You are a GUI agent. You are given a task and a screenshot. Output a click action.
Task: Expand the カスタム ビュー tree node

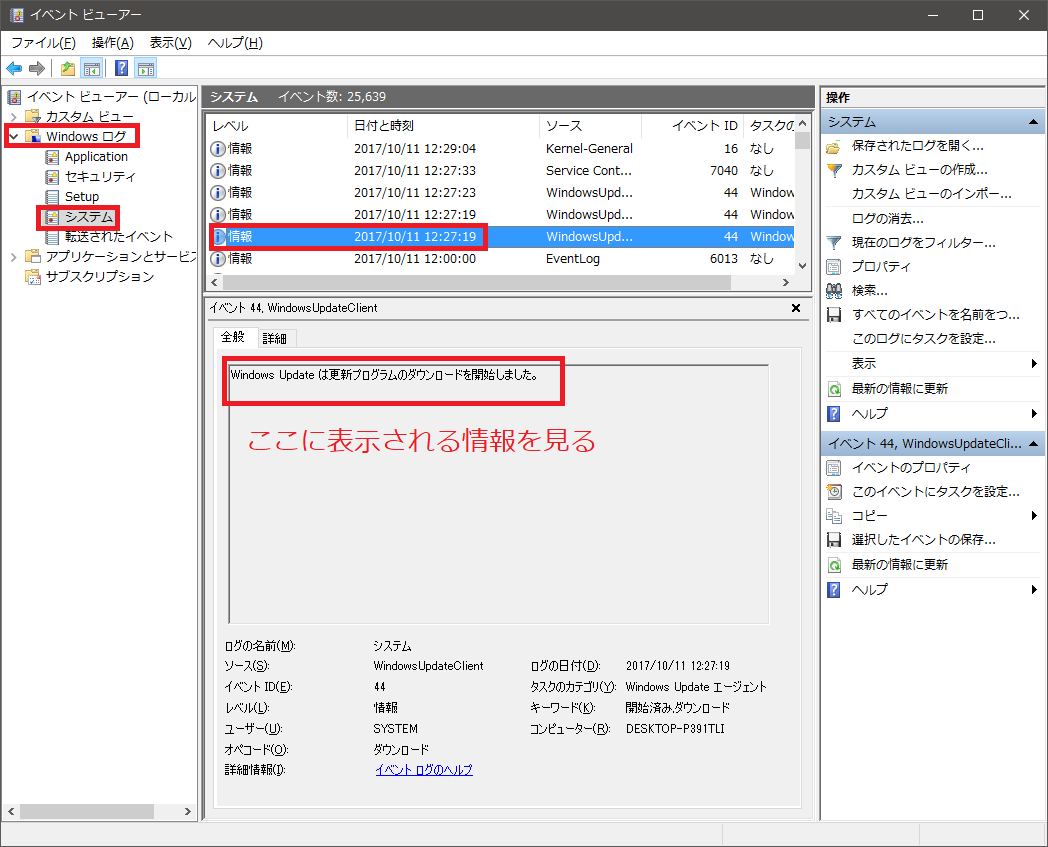[x=13, y=117]
